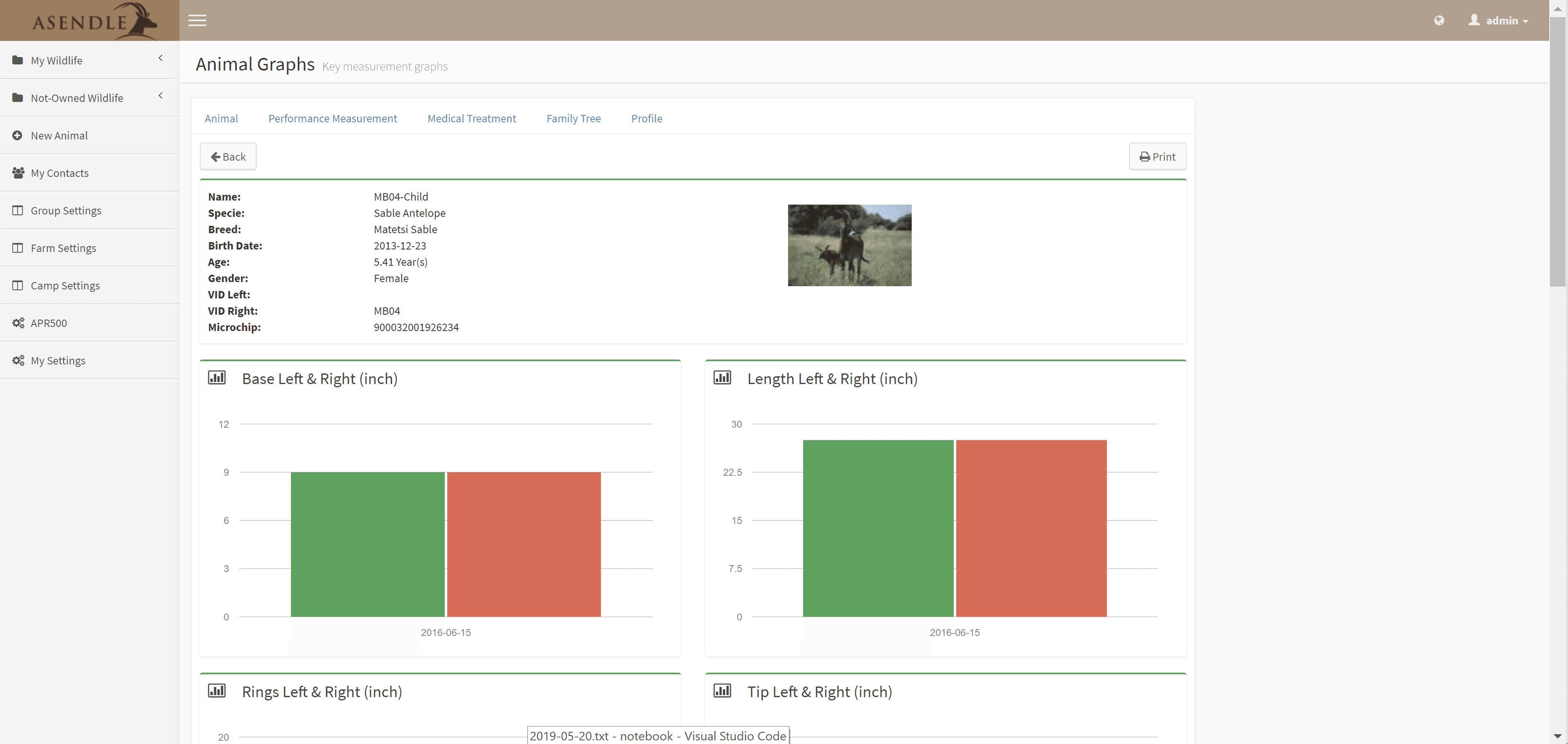The image size is (1568, 744).
Task: Expand the Not-Owned Wildlife chevron
Action: (x=161, y=95)
